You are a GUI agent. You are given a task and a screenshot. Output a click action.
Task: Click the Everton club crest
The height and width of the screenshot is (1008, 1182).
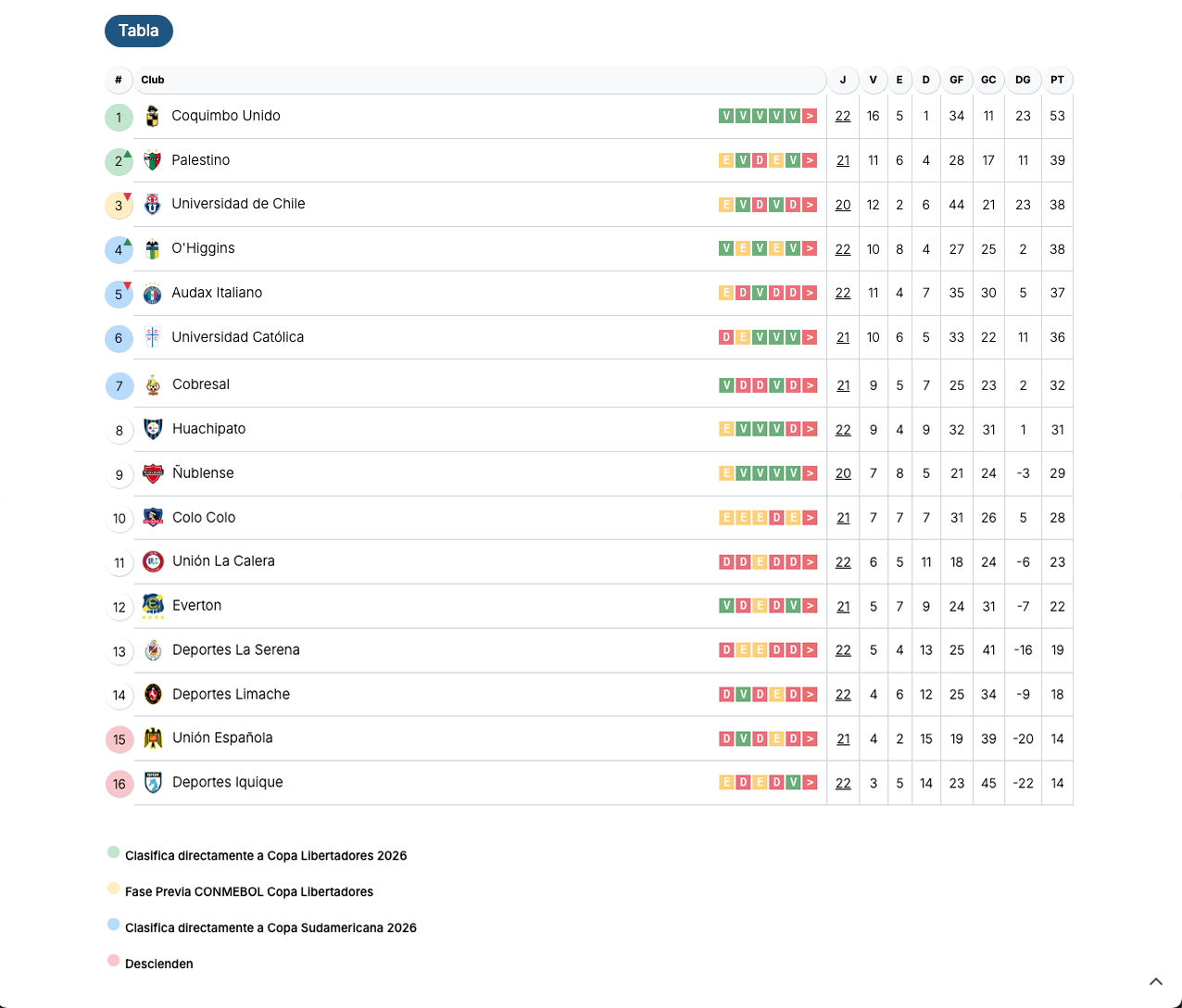coord(154,606)
